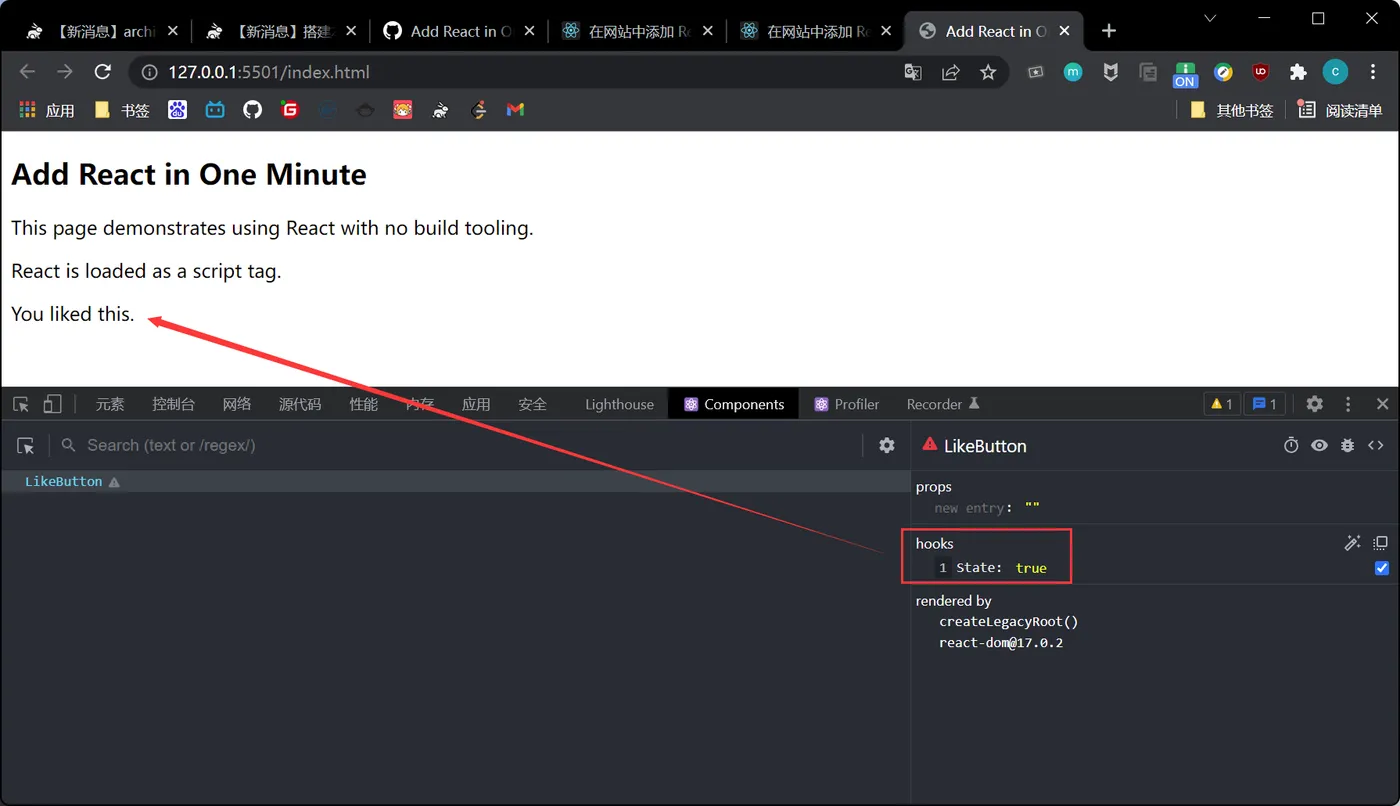Open the Chrome three-dot menu
This screenshot has width=1400, height=806.
(1372, 72)
